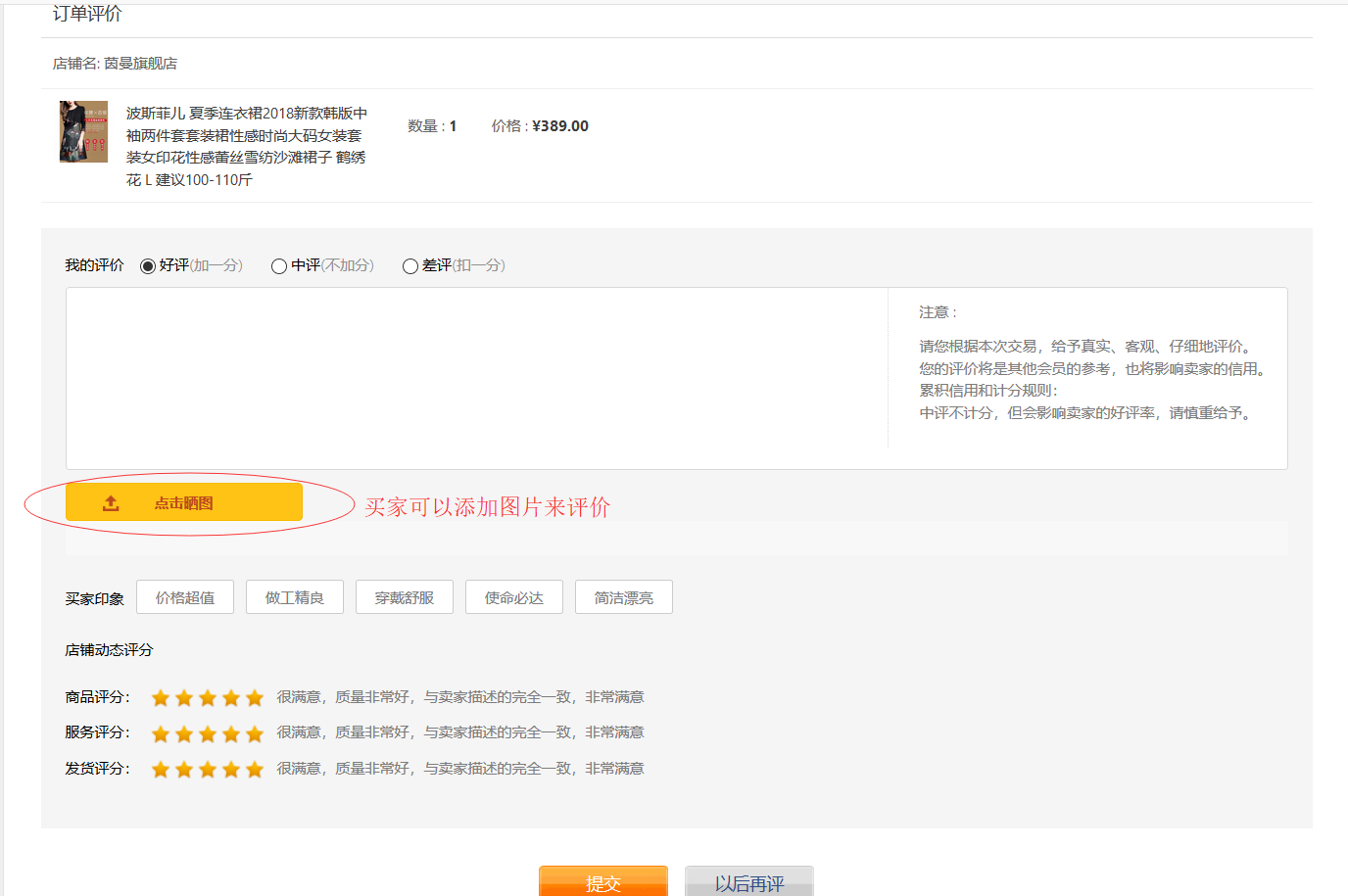This screenshot has width=1348, height=896.
Task: Submit the review with 提交 button
Action: (603, 881)
